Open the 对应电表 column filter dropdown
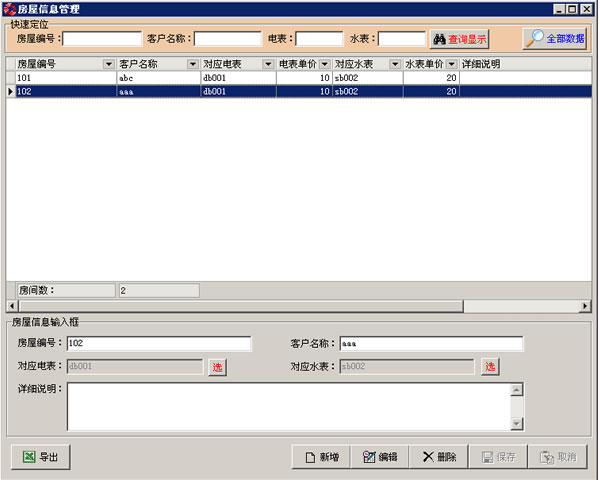The width and height of the screenshot is (600, 480). coord(268,64)
